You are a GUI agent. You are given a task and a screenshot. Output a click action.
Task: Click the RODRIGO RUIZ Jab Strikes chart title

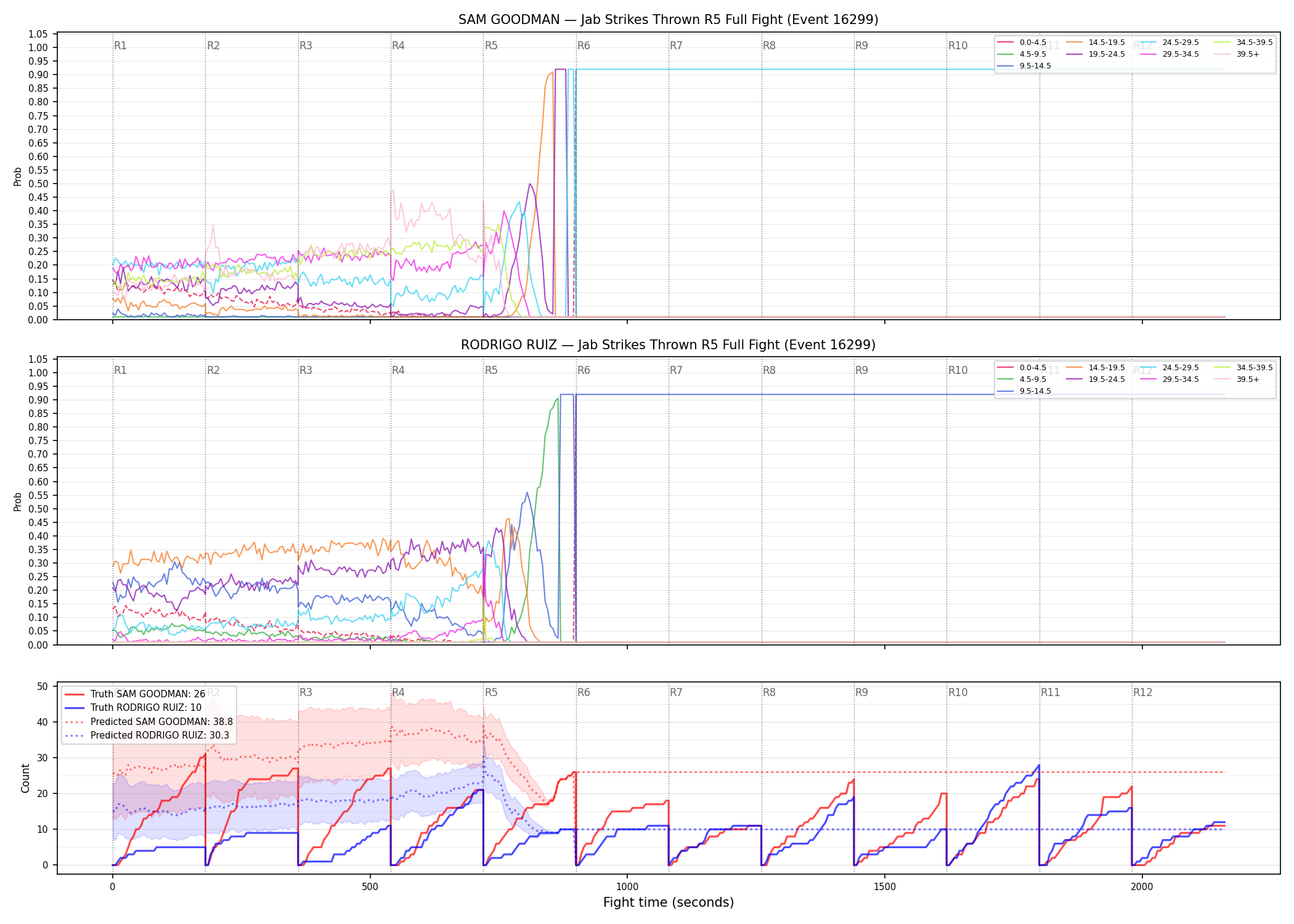(x=668, y=345)
